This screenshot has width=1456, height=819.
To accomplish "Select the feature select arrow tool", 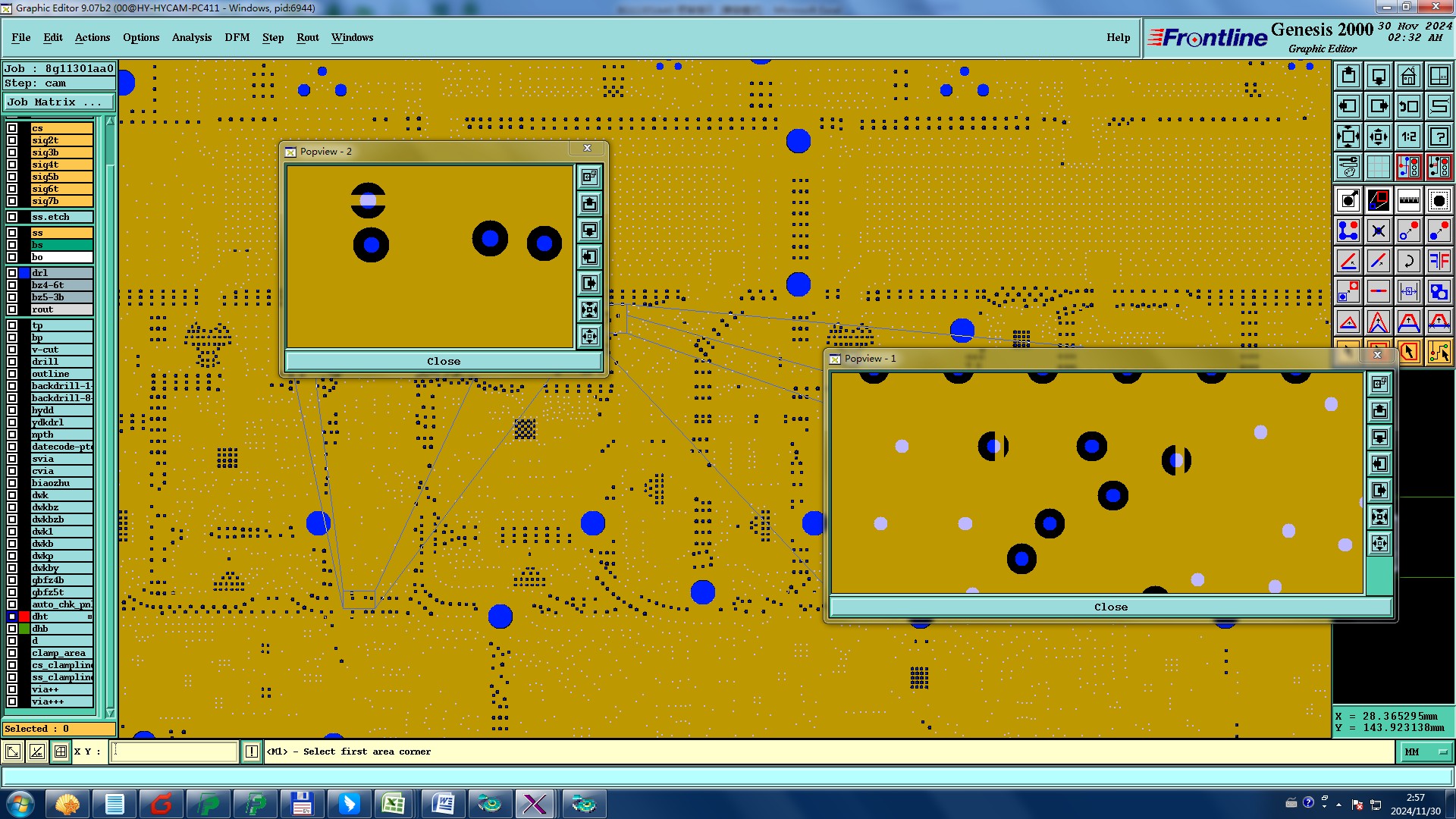I will tap(1348, 200).
